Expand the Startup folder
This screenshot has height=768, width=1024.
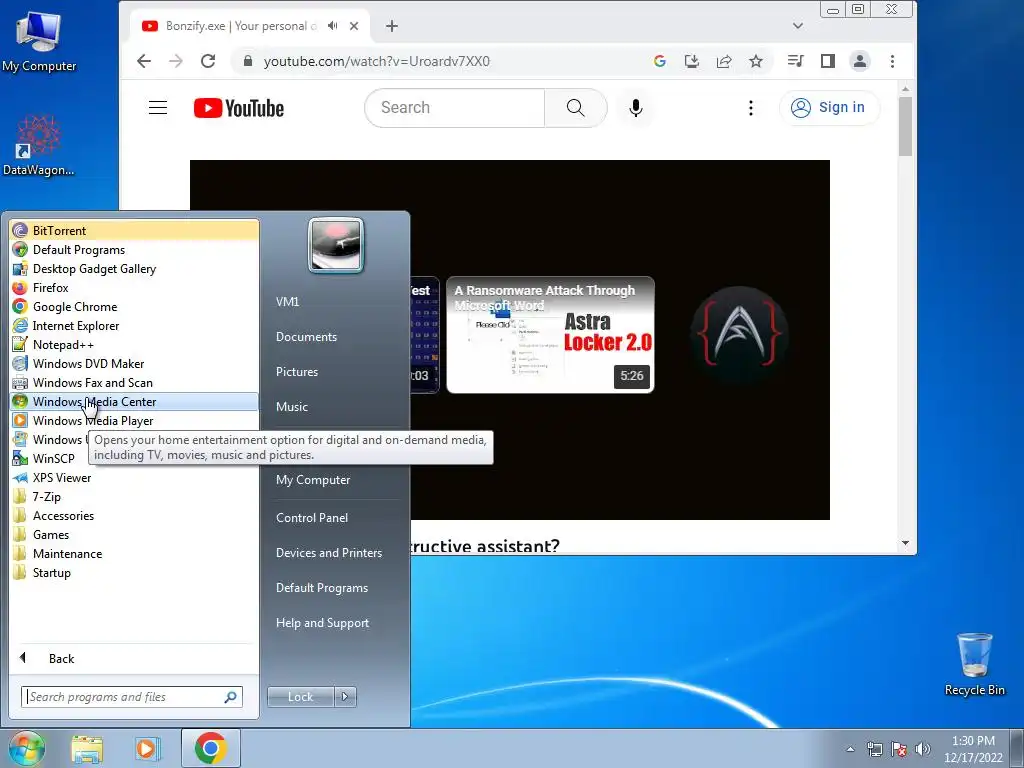pos(134,573)
